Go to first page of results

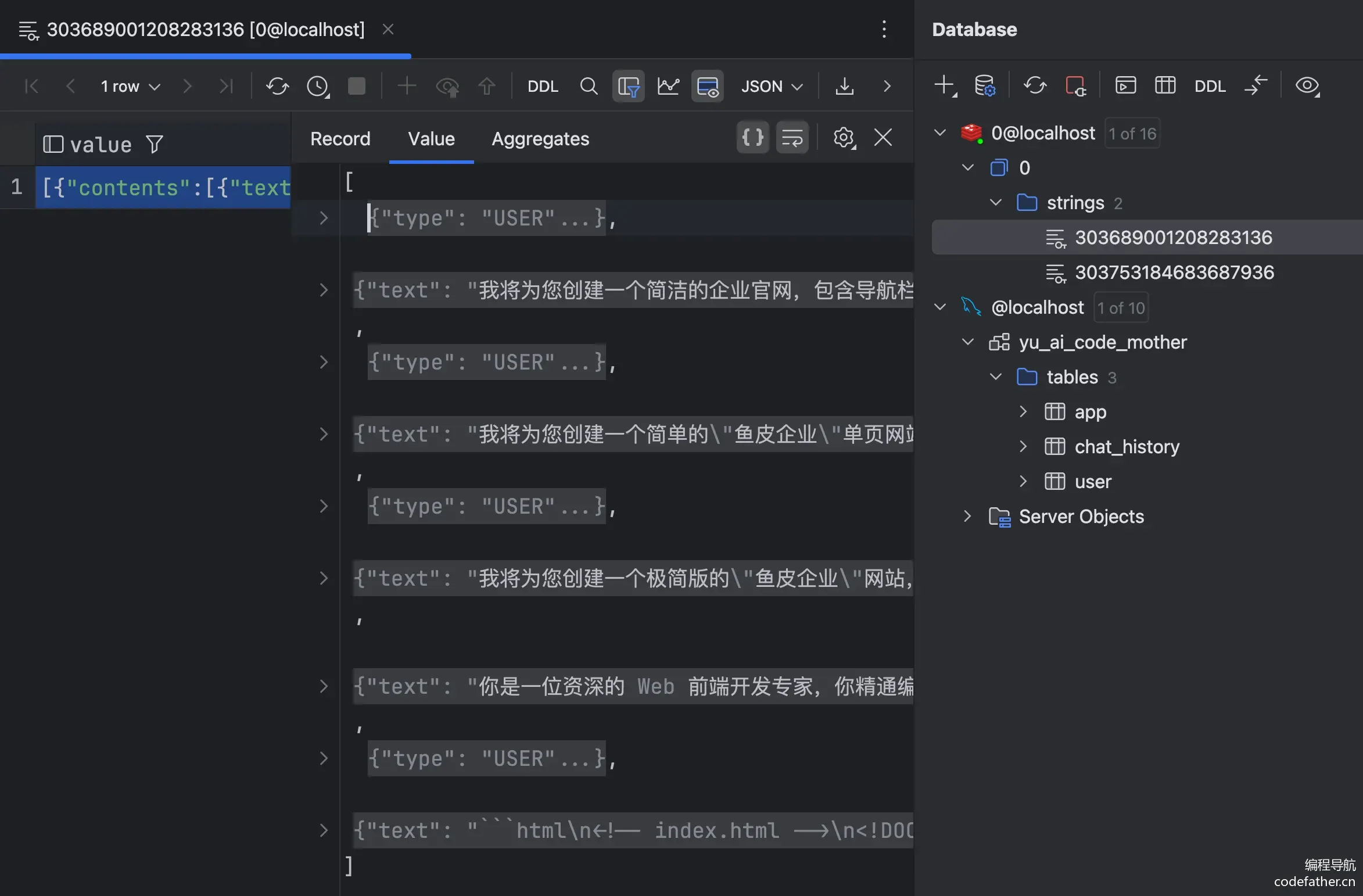click(32, 87)
